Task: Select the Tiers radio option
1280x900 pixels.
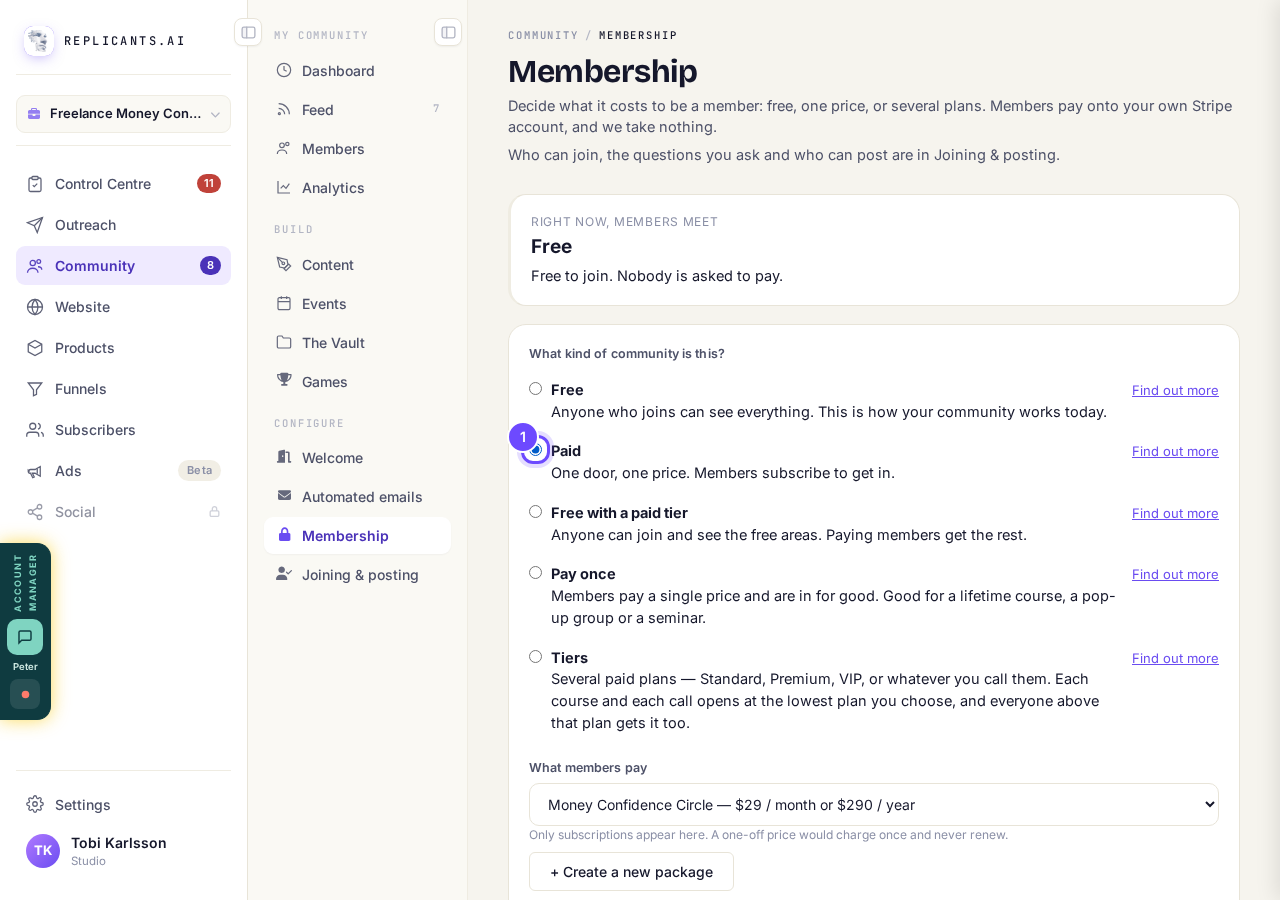Action: 536,657
